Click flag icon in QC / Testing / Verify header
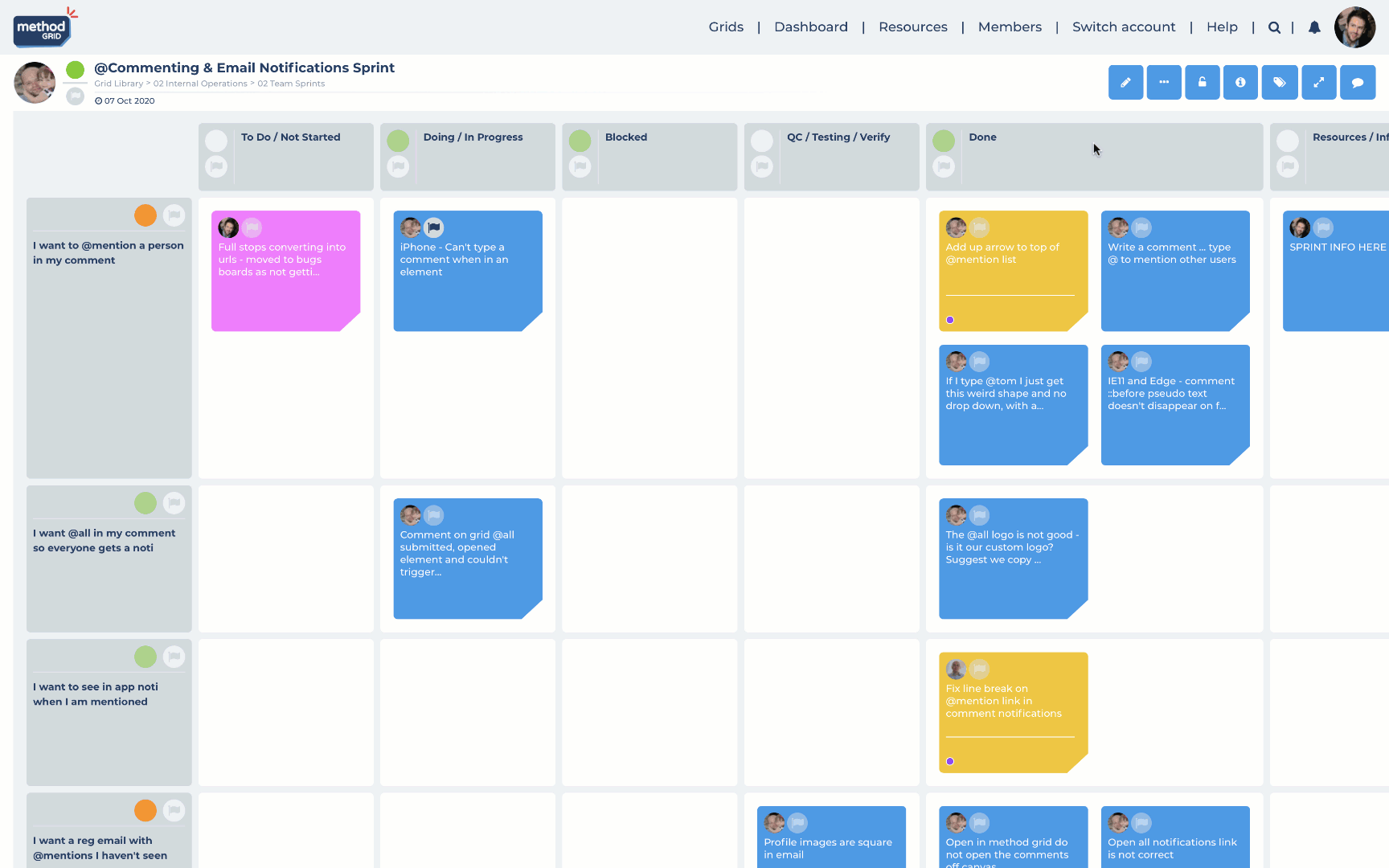The width and height of the screenshot is (1389, 868). tap(762, 166)
